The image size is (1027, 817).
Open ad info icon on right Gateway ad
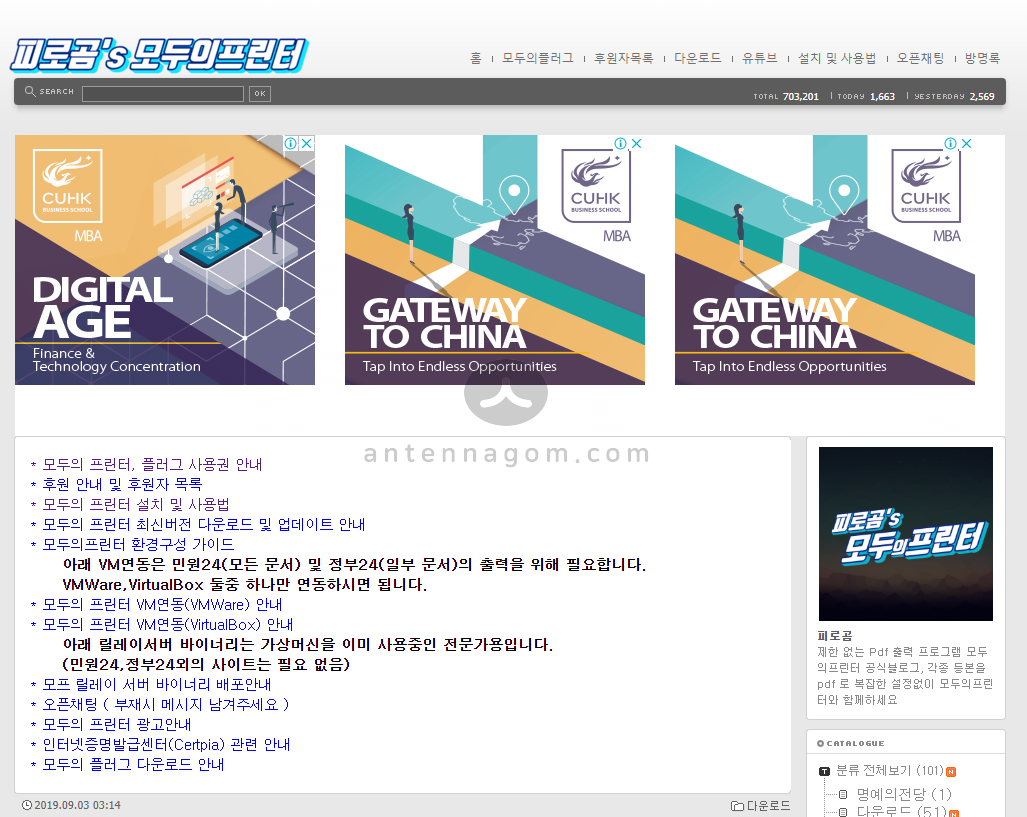tap(950, 143)
